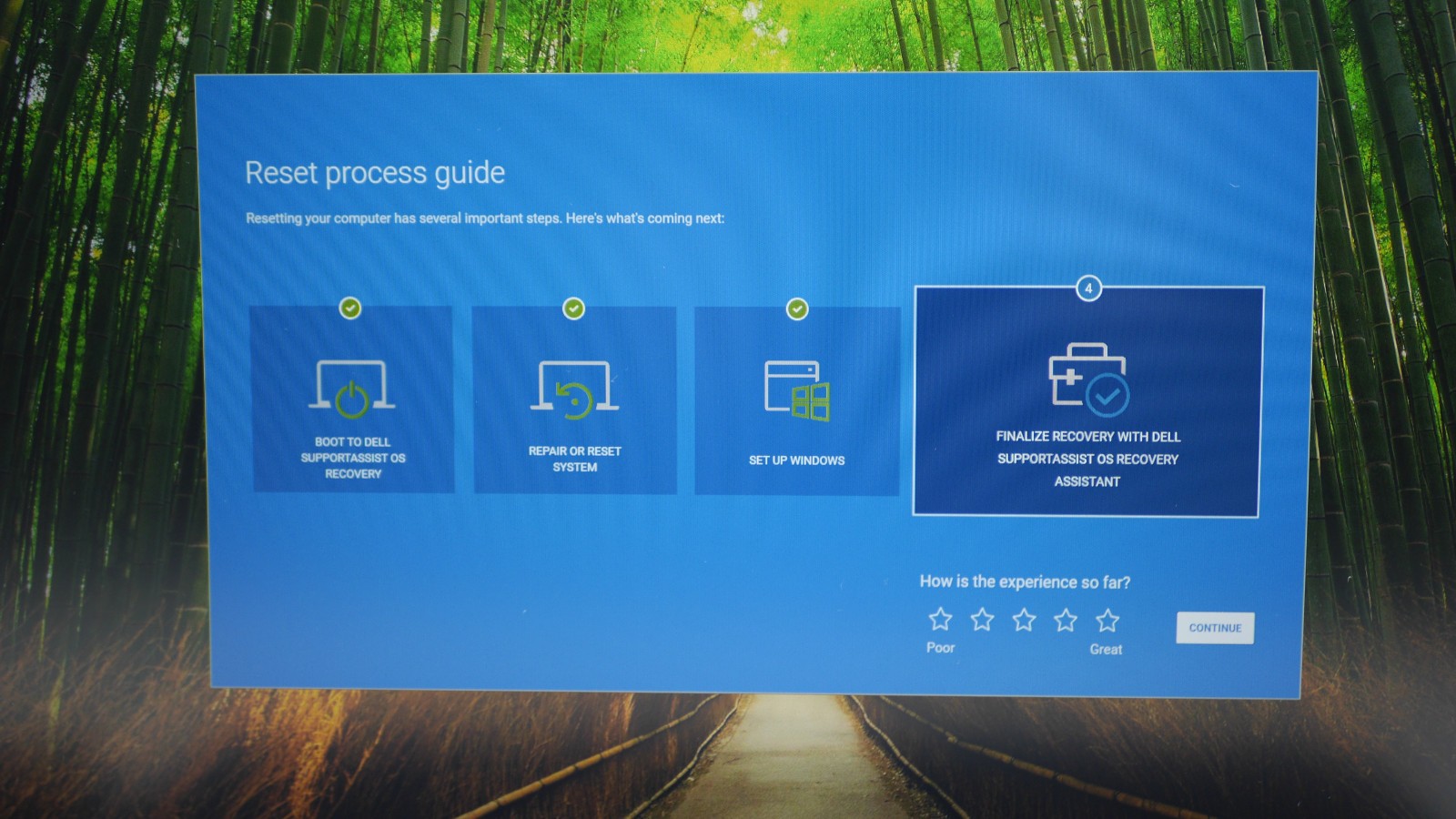
Task: Click the 'Great' rating label
Action: (x=1106, y=650)
